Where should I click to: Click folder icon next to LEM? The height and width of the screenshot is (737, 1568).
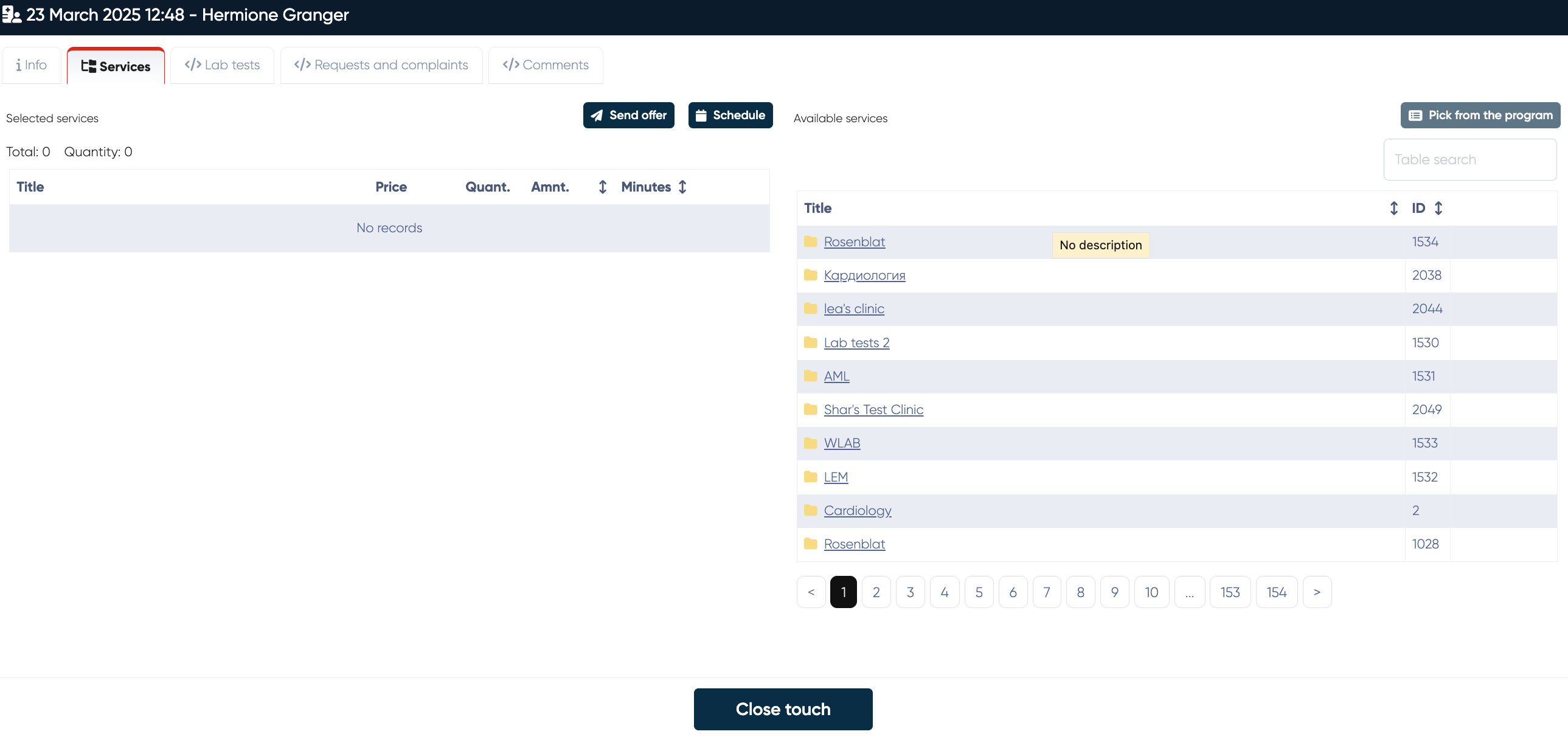pyautogui.click(x=810, y=477)
